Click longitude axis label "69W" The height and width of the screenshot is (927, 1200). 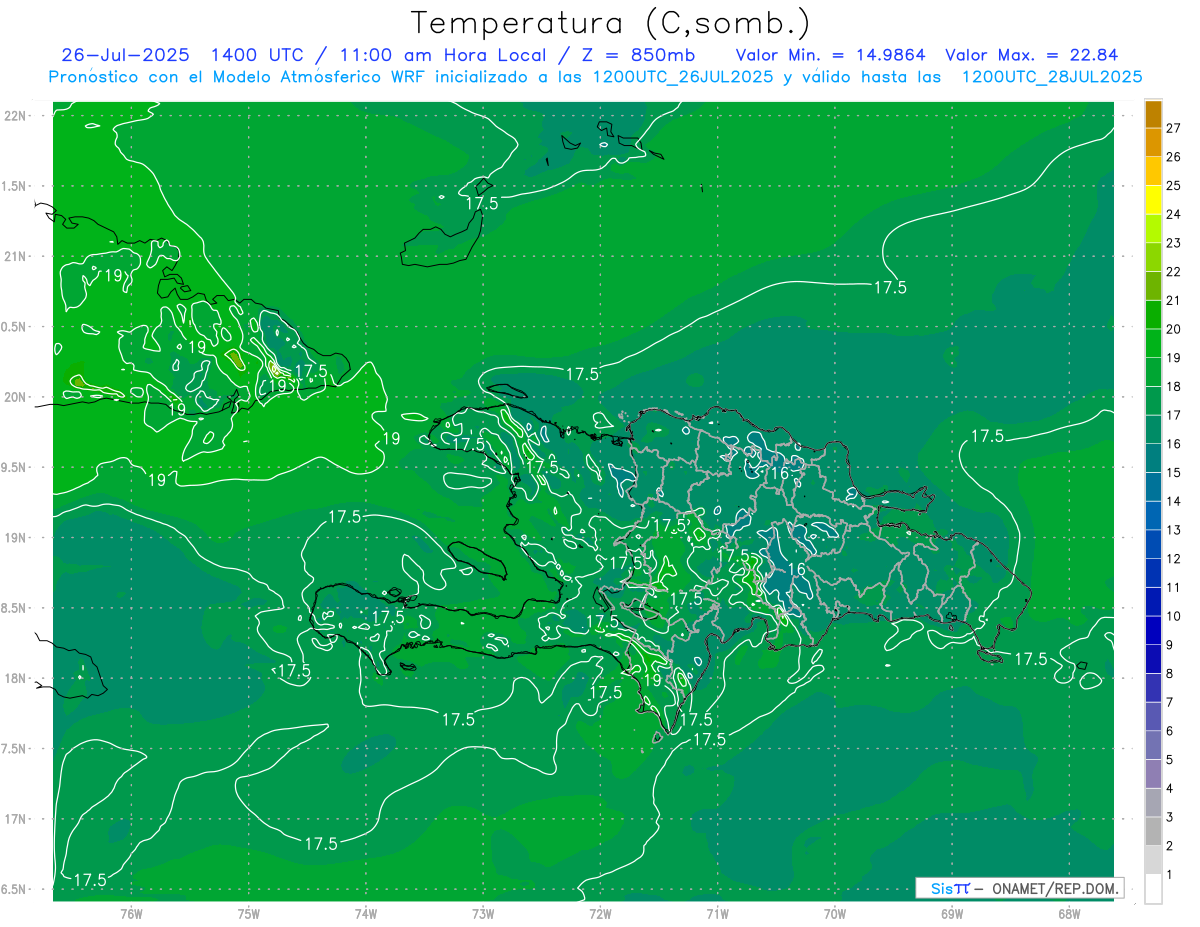[x=952, y=914]
